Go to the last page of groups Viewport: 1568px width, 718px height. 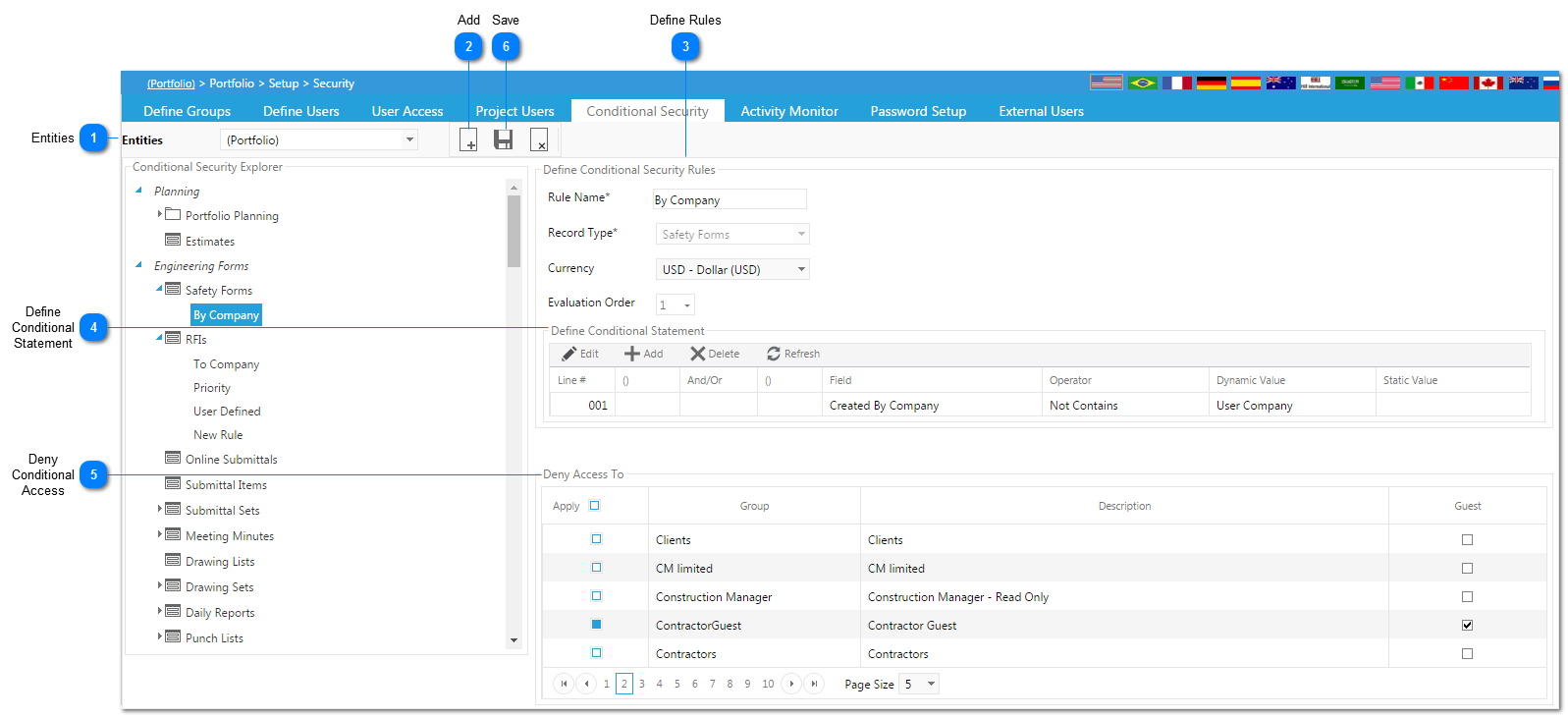[814, 684]
